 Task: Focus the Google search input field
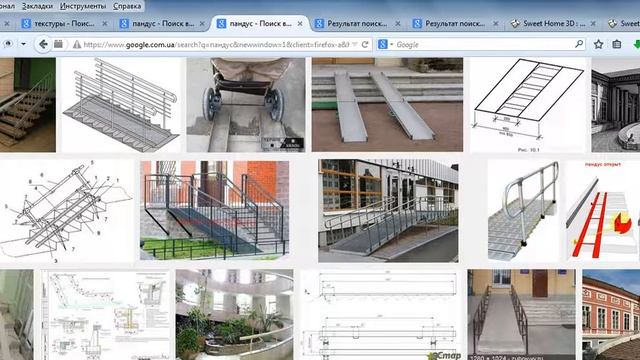[484, 44]
